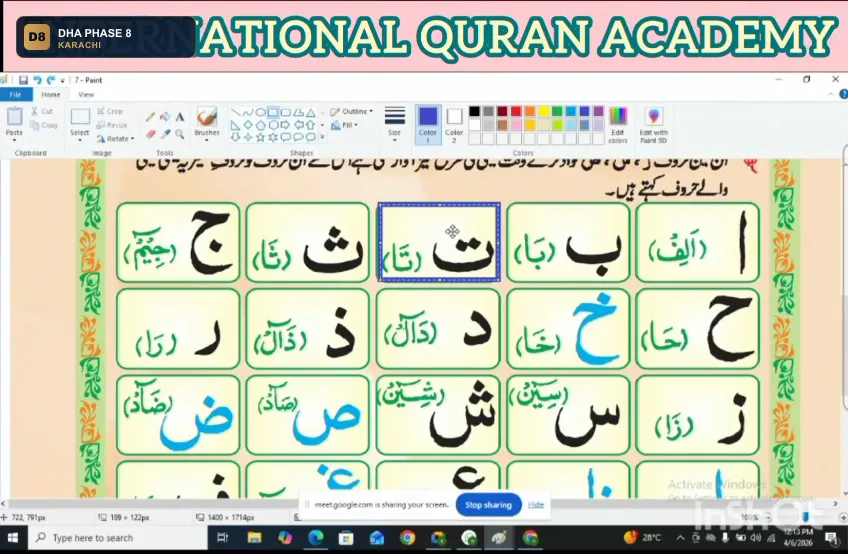Screen dimensions: 848x554
Task: Open File Explorer from the taskbar
Action: pos(254,538)
